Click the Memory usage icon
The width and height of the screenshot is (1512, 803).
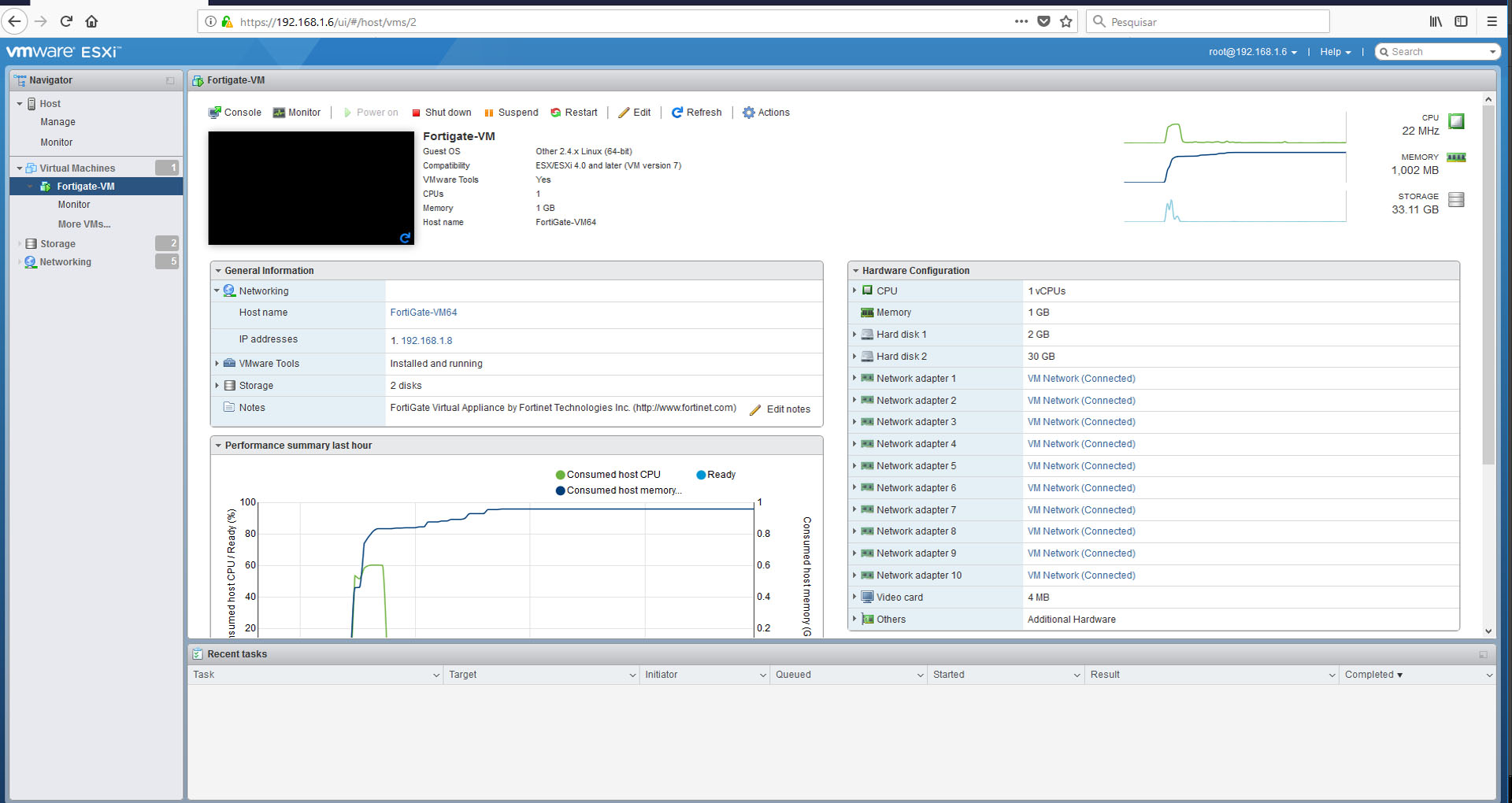(1456, 157)
